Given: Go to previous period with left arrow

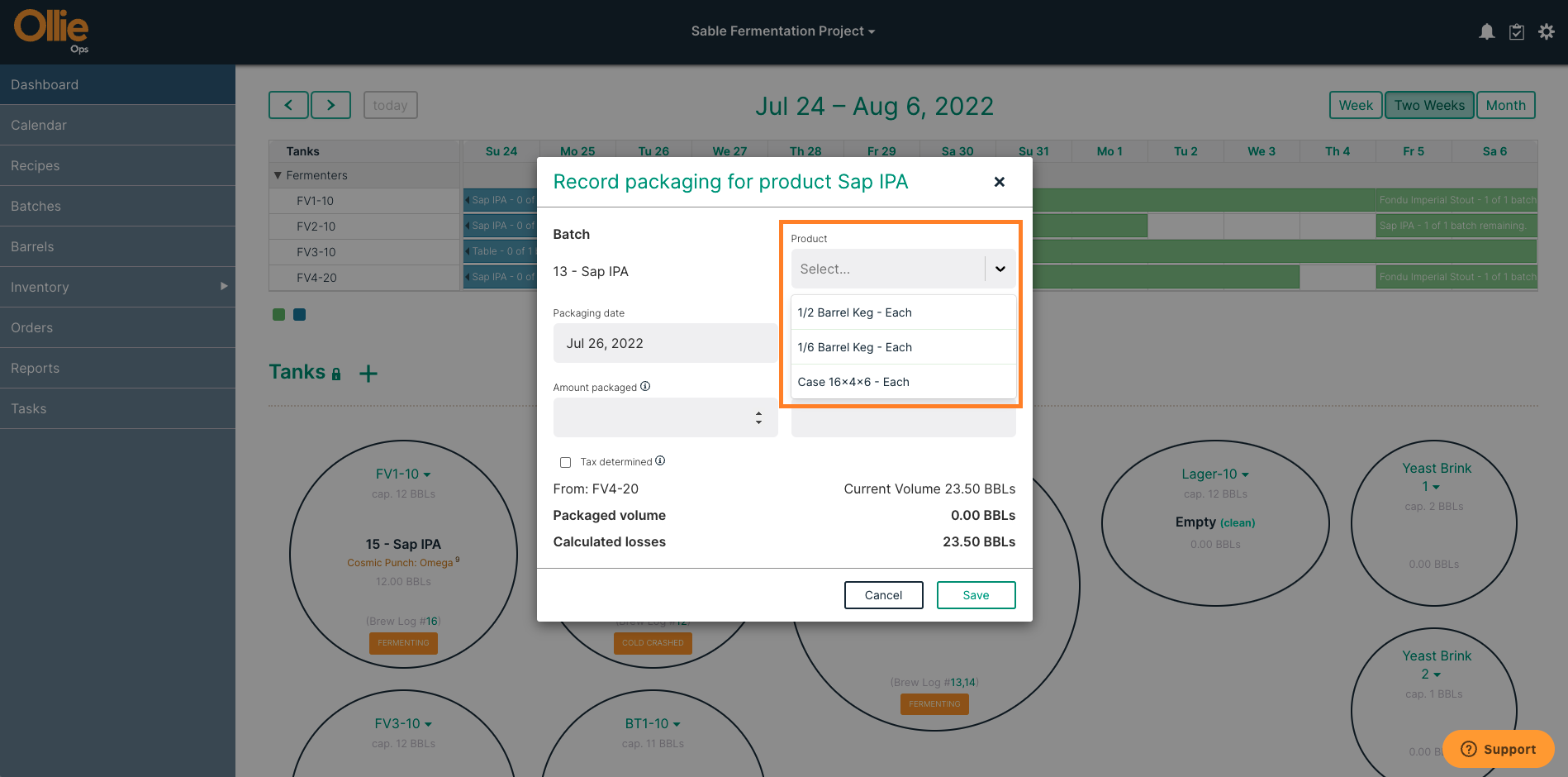Looking at the screenshot, I should coord(288,105).
